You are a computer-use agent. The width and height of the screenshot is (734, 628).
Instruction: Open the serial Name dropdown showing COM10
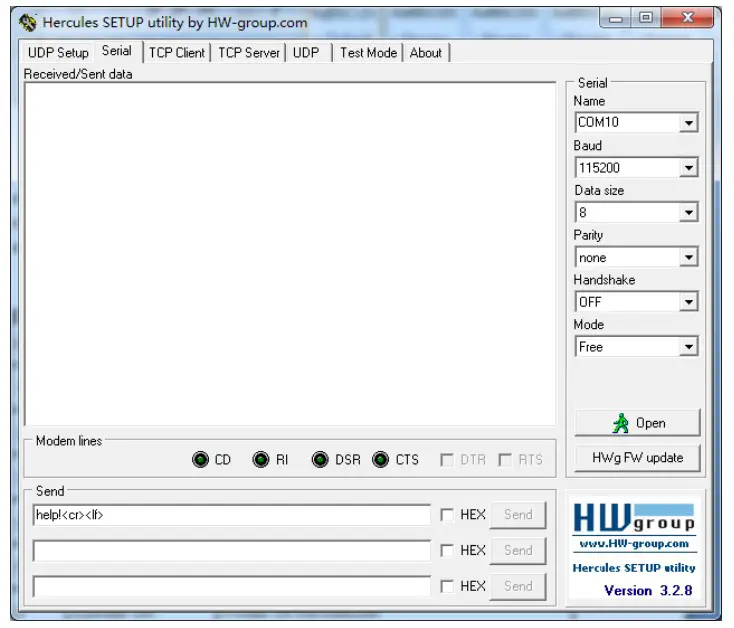tap(689, 123)
